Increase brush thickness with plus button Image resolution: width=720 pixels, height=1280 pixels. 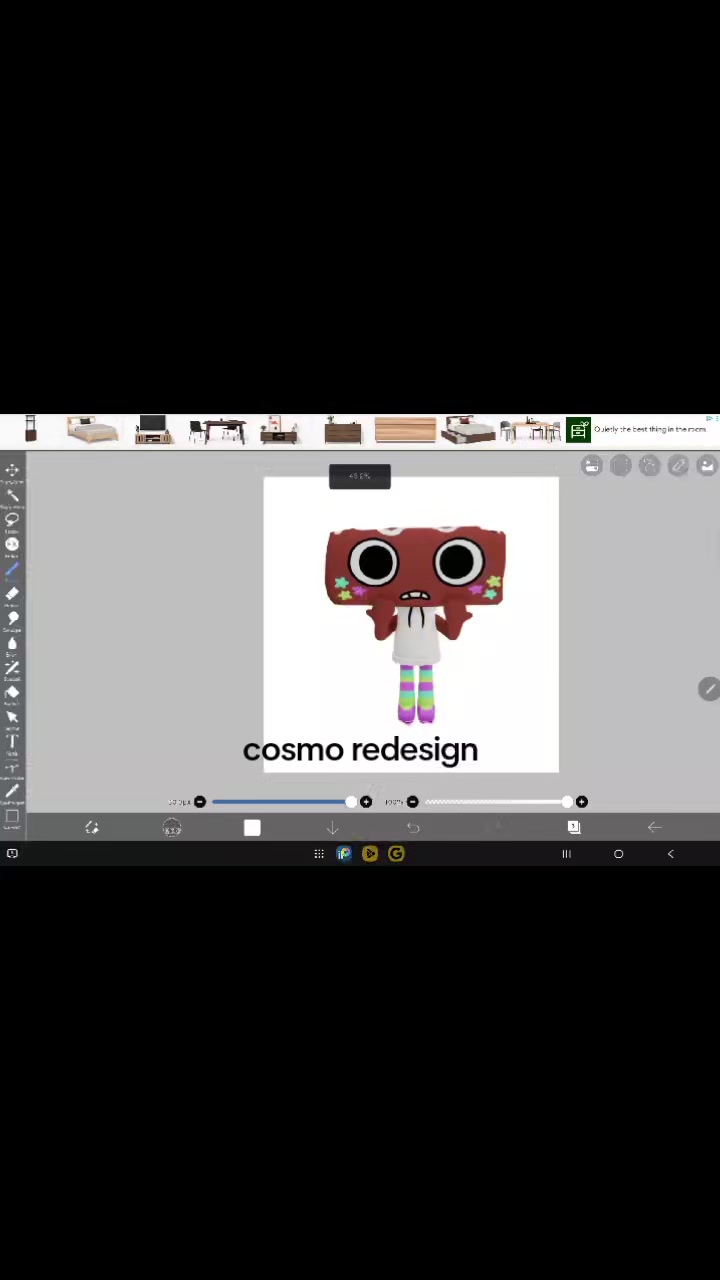click(366, 802)
